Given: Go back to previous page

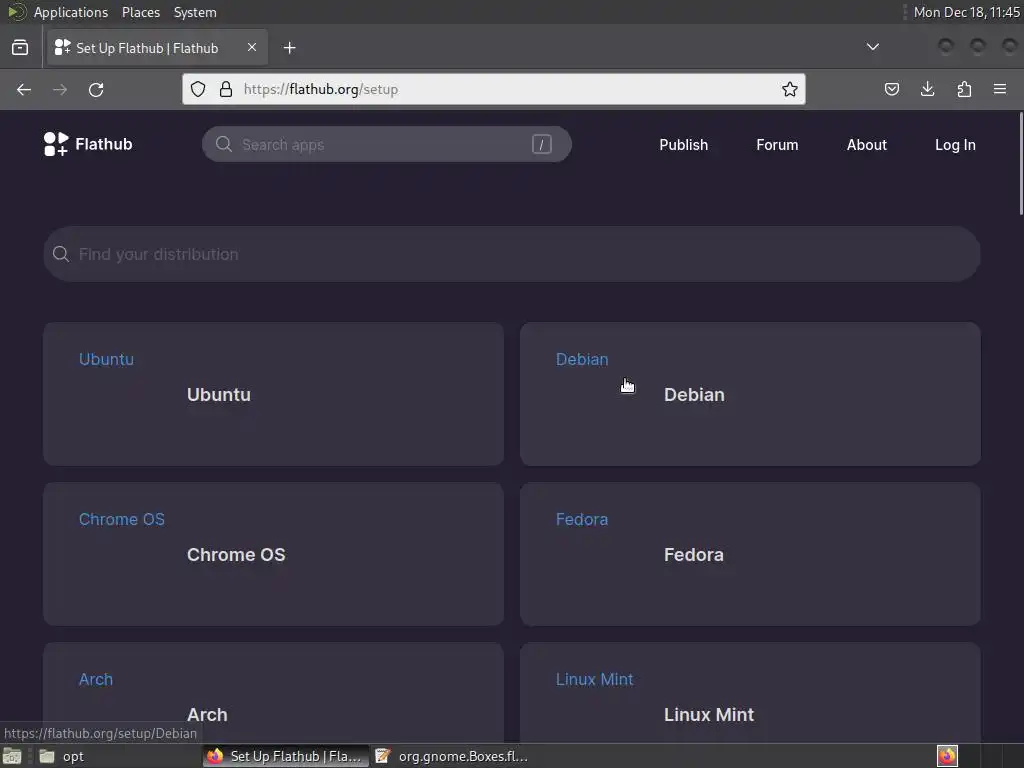Looking at the screenshot, I should (x=24, y=89).
